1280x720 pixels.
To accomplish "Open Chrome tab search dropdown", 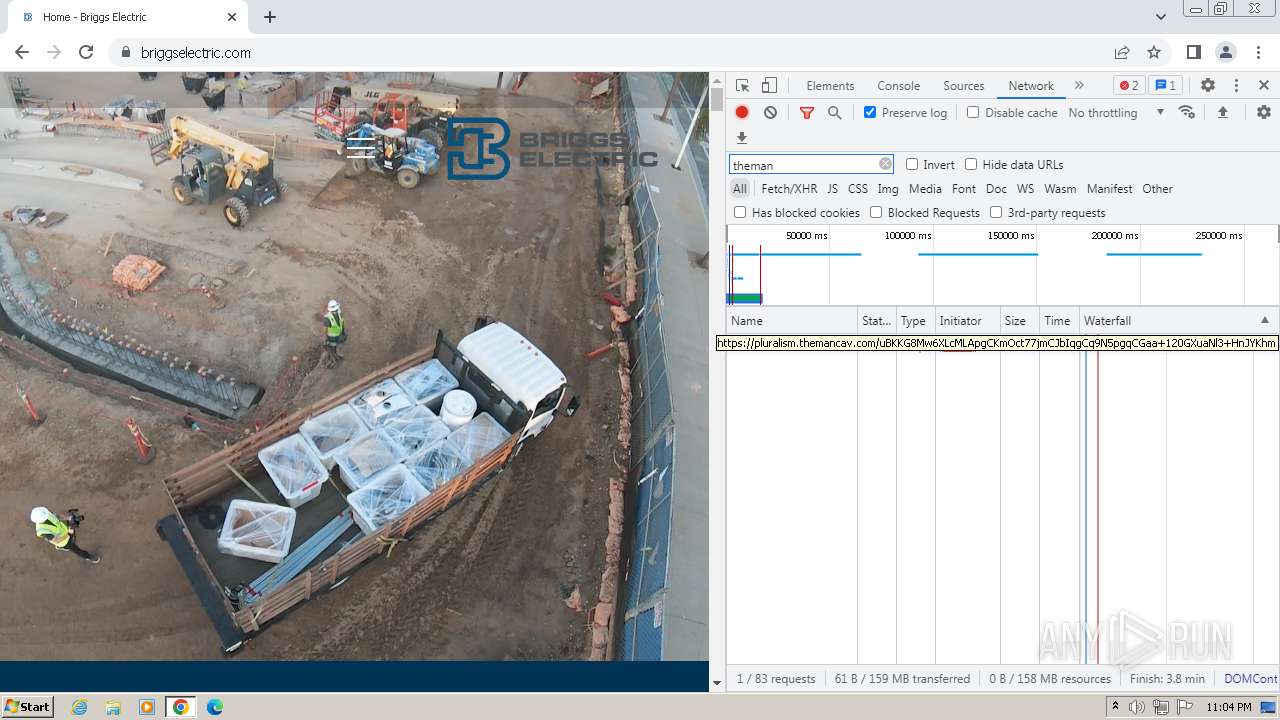I will click(1161, 17).
